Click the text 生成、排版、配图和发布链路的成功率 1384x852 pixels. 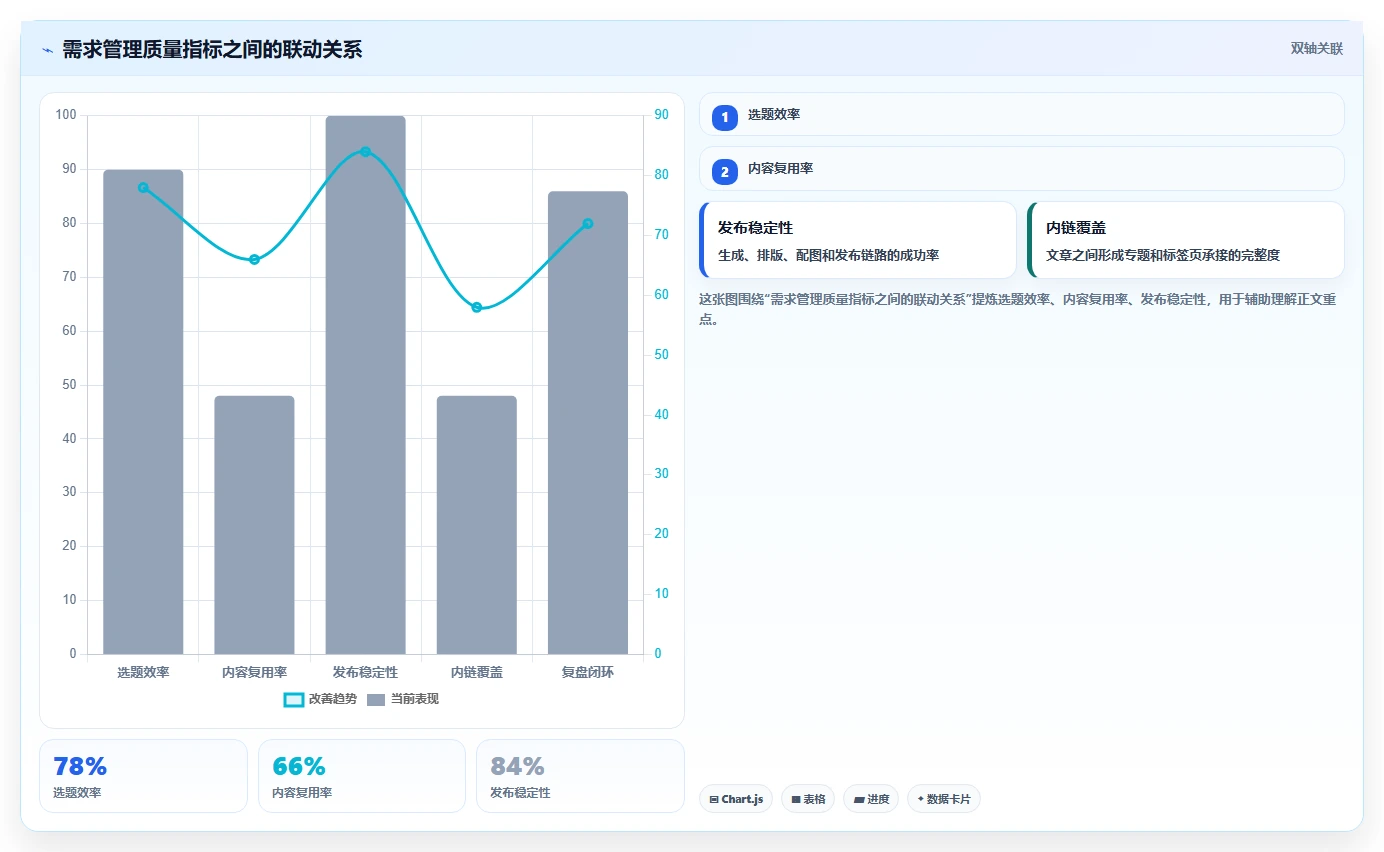[x=828, y=255]
